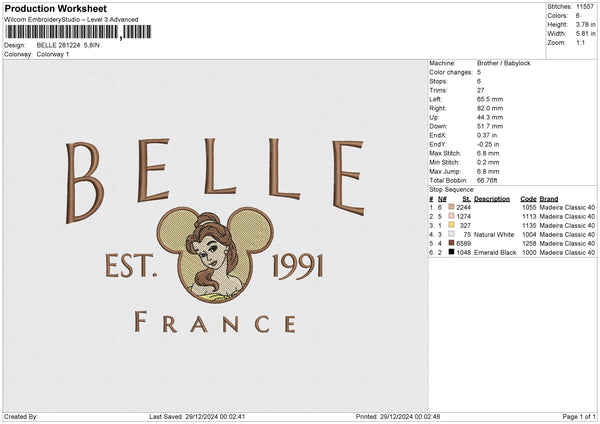This screenshot has height=424, width=600.
Task: Click the 'Page 1 of 1' footer text
Action: tap(579, 417)
